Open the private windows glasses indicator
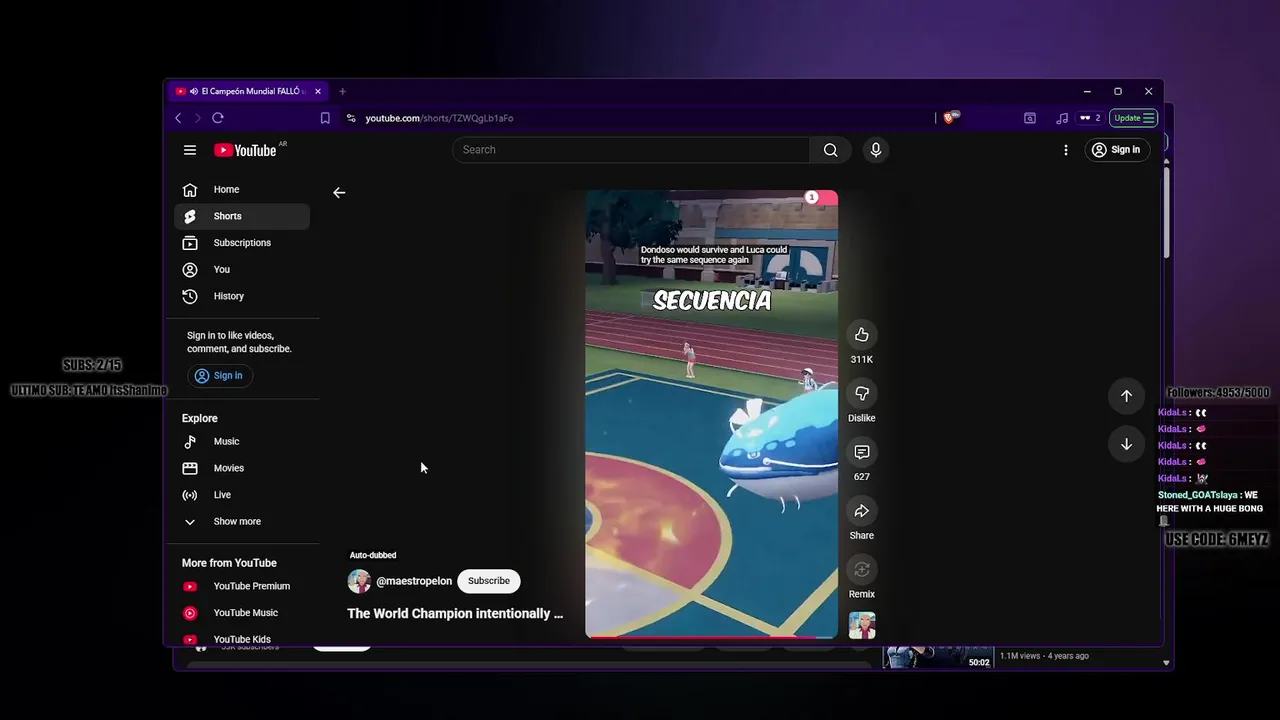Viewport: 1280px width, 720px height. point(1090,118)
